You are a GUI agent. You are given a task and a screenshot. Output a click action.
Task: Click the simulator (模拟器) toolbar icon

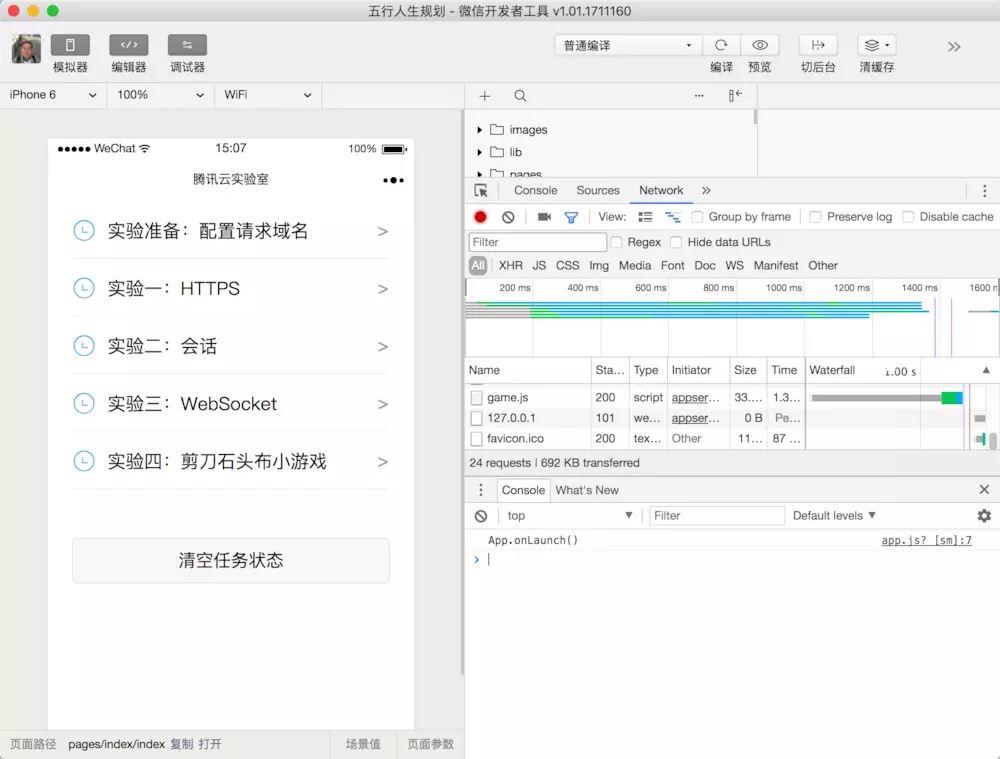click(70, 45)
